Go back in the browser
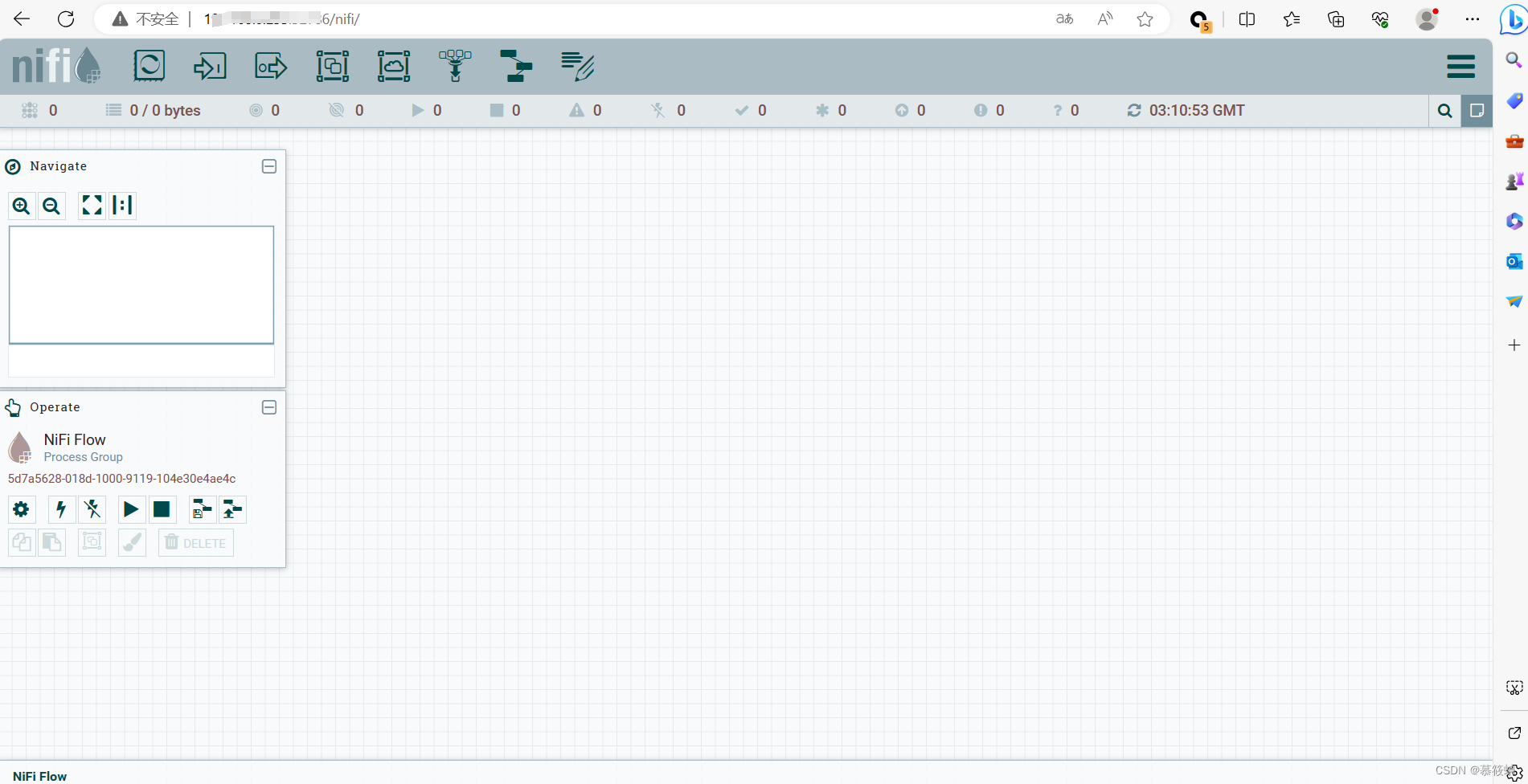Image resolution: width=1528 pixels, height=784 pixels. pyautogui.click(x=22, y=19)
